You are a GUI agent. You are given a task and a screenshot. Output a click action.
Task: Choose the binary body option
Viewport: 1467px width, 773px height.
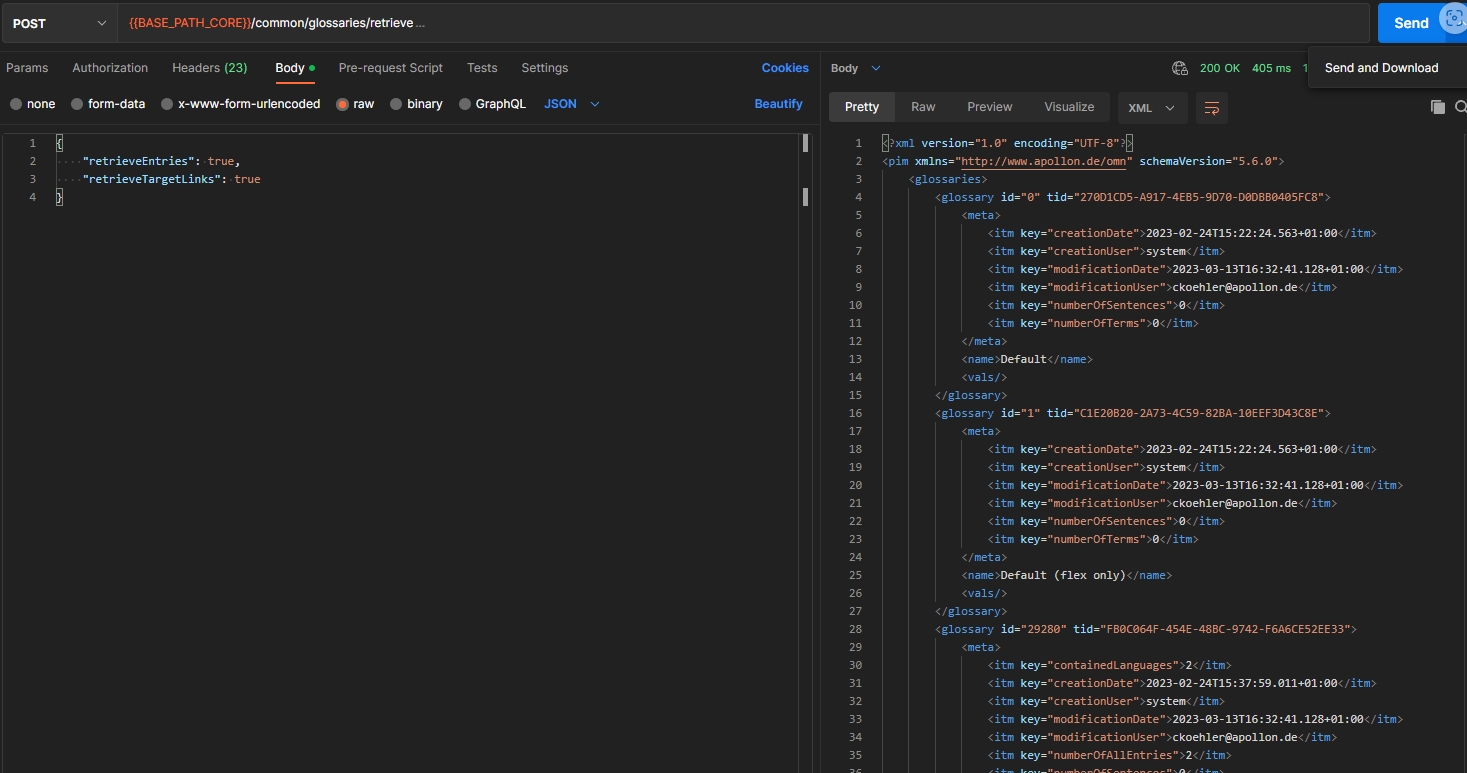click(x=396, y=104)
